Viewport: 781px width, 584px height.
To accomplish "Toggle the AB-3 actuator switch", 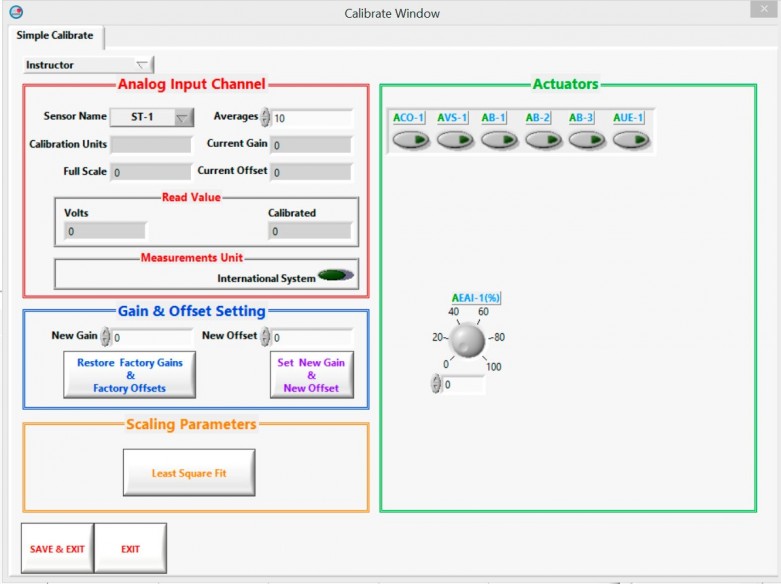I will 587,140.
